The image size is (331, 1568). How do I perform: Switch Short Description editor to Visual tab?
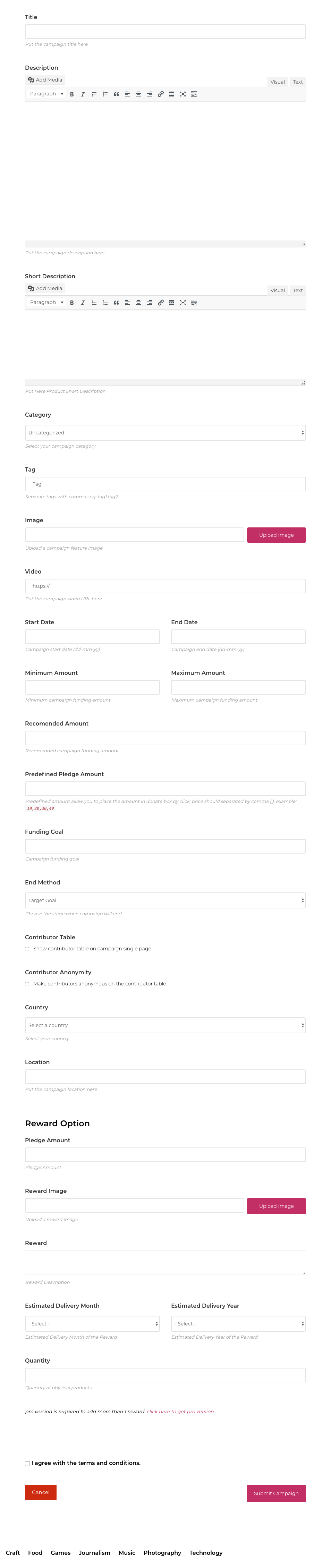(x=278, y=290)
